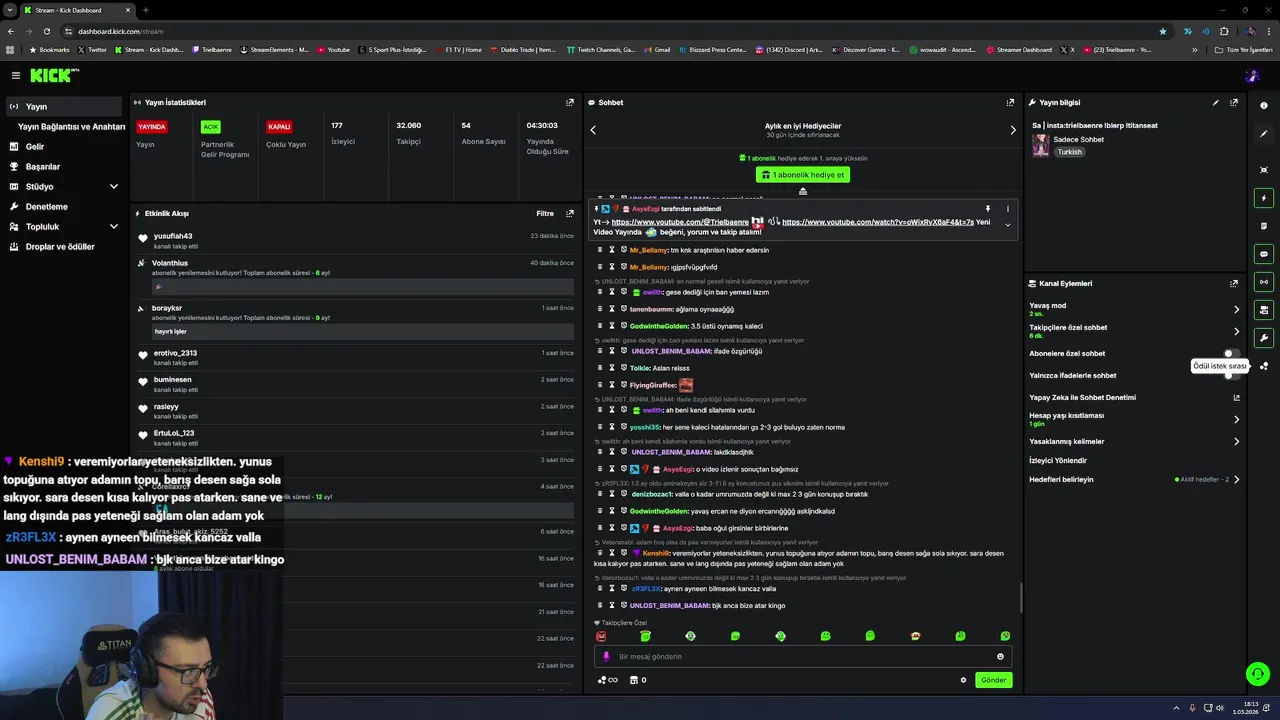Open Takipçilere özel sohbet options chevron

(x=1236, y=331)
